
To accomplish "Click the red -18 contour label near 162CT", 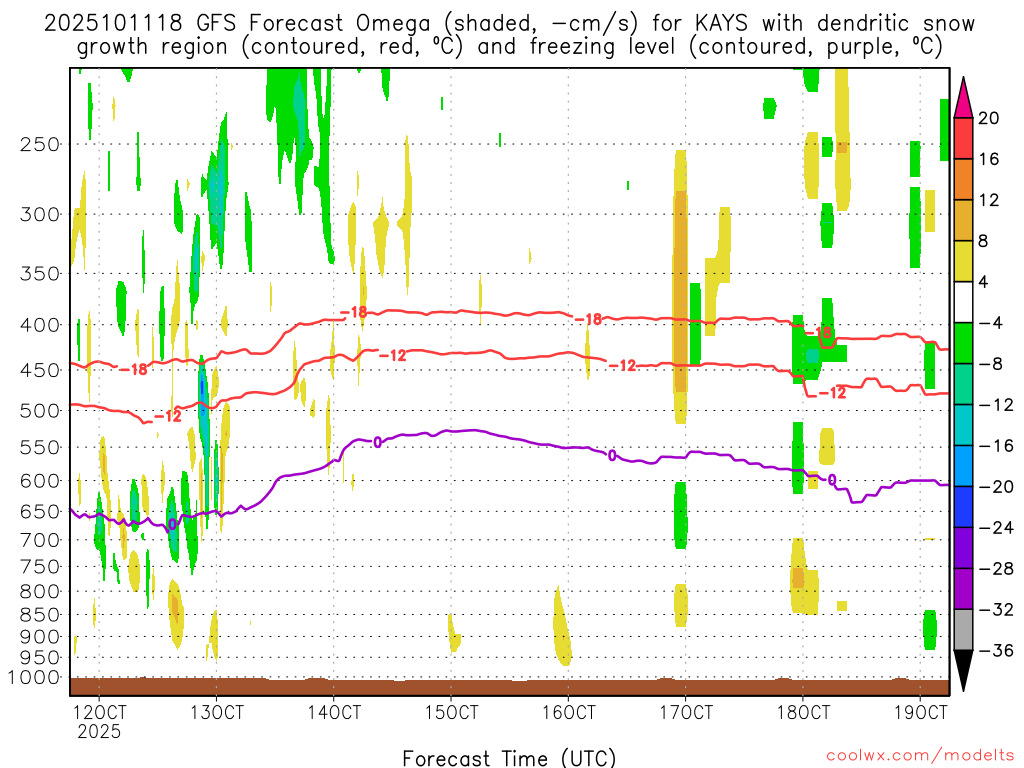I will point(588,319).
